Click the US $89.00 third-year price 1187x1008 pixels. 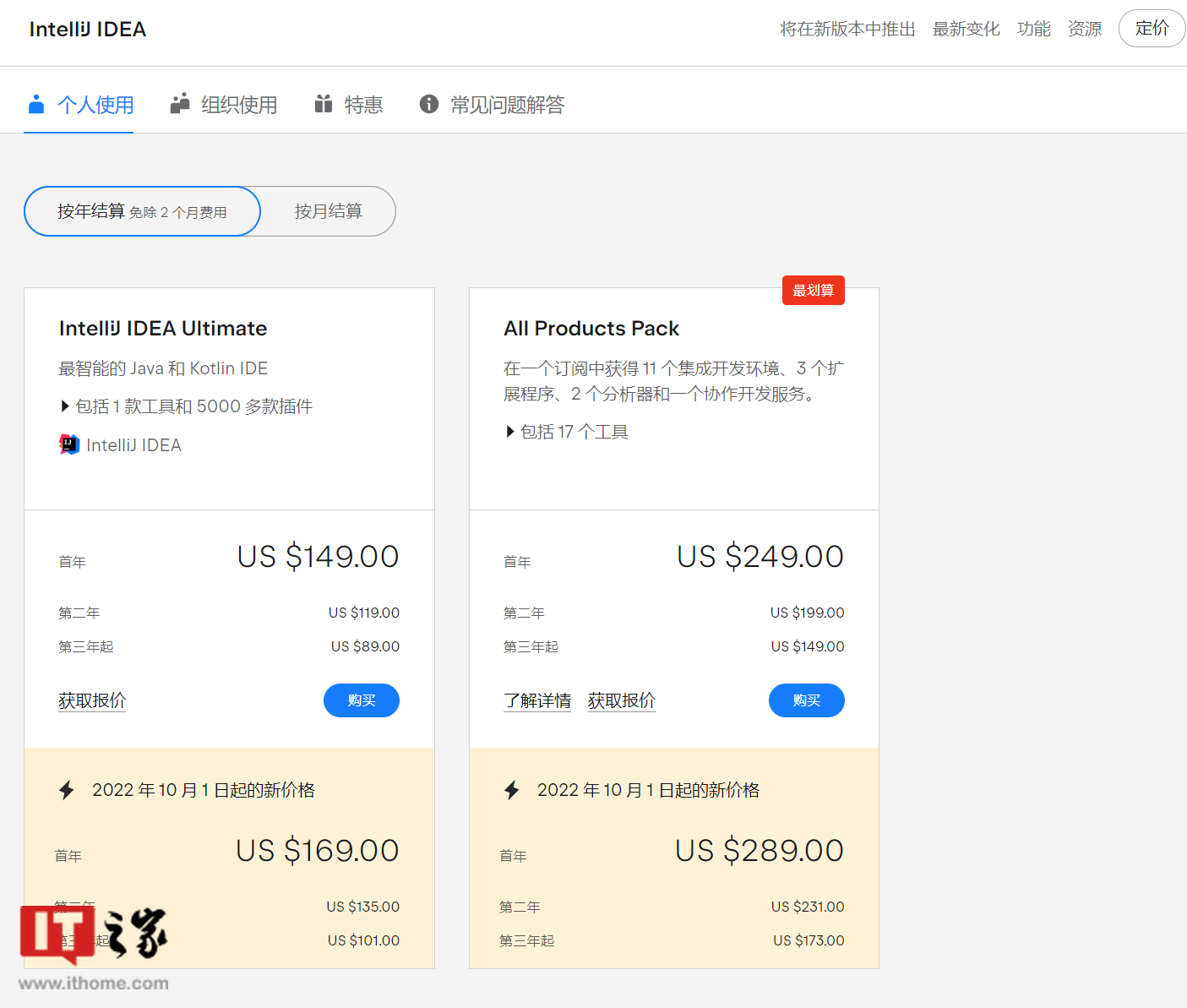tap(366, 646)
